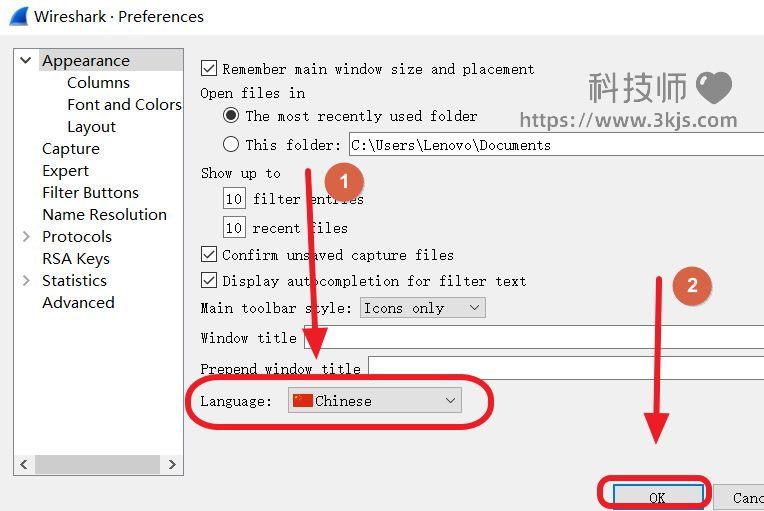Click the Chinese flag in Language box

pyautogui.click(x=302, y=401)
